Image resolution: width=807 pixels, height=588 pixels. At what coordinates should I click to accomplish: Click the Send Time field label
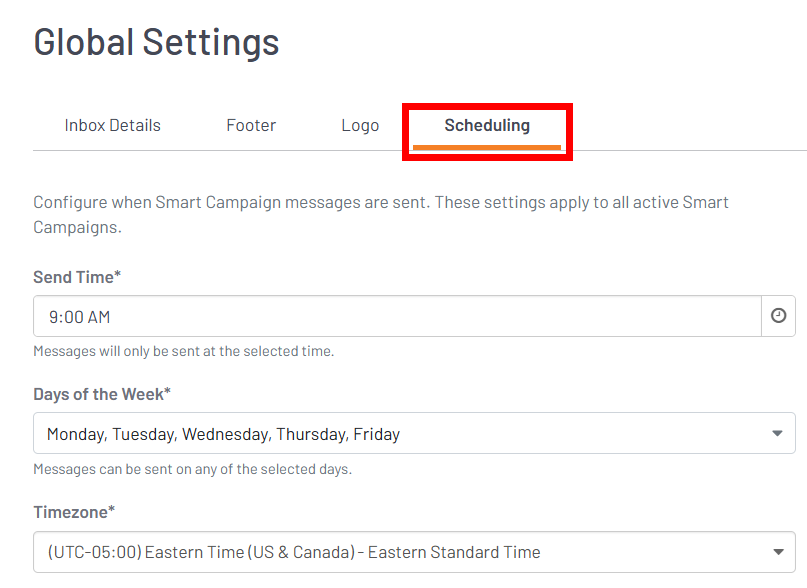coord(77,276)
